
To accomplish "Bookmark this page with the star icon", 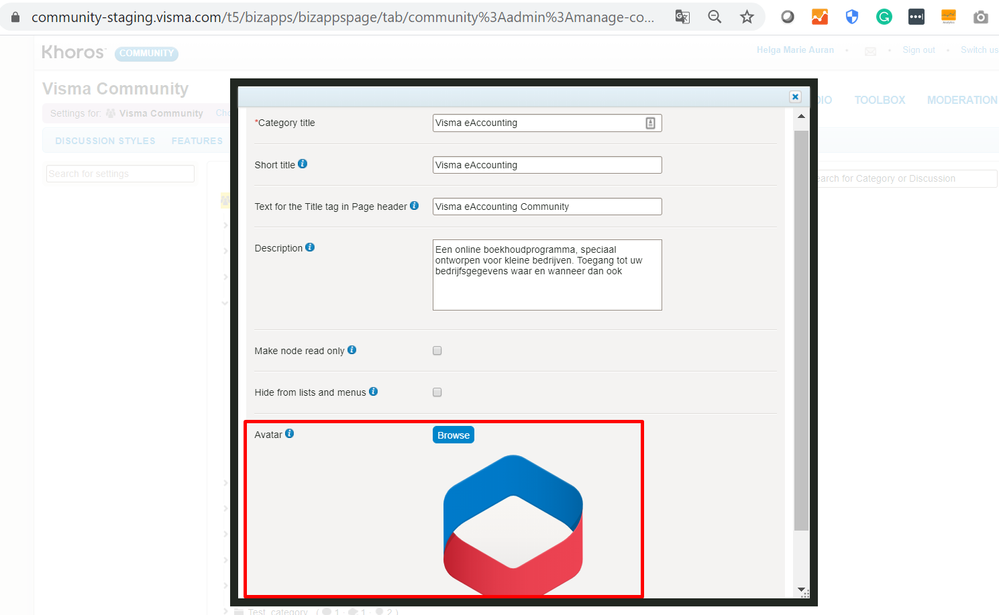I will tap(747, 17).
